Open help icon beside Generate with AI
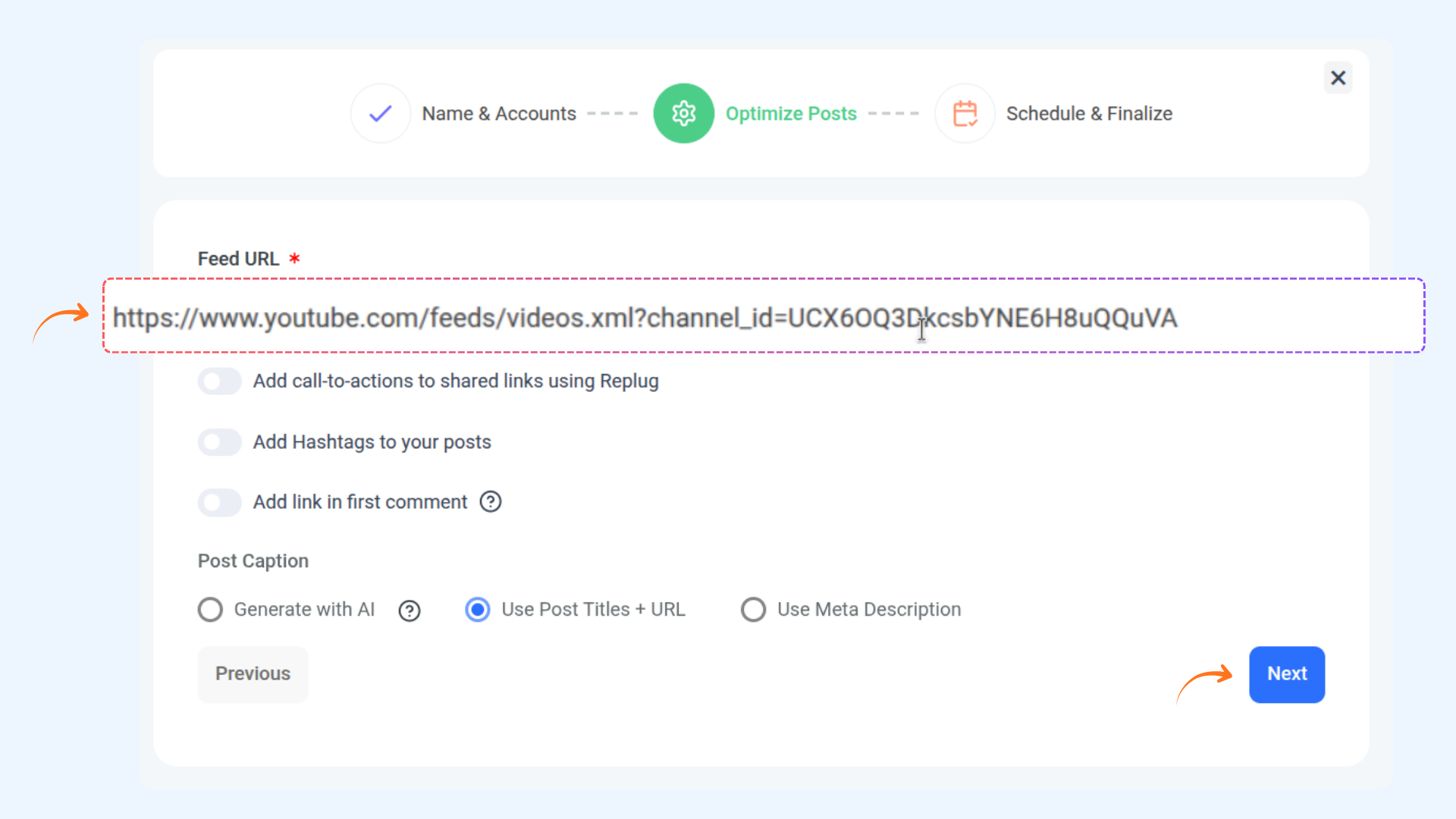1456x819 pixels. pyautogui.click(x=409, y=610)
